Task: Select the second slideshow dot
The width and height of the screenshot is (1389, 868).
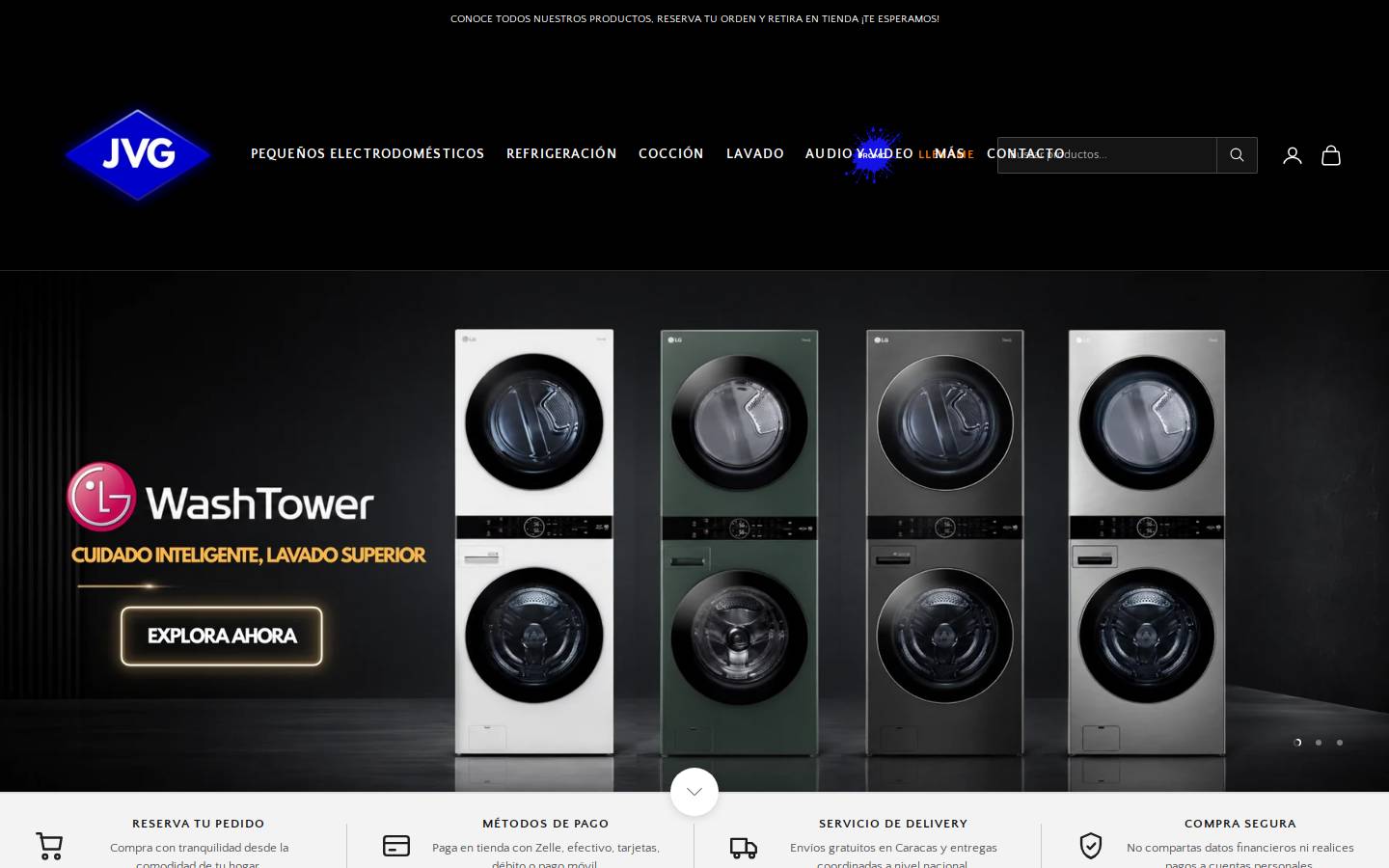Action: click(x=1319, y=743)
